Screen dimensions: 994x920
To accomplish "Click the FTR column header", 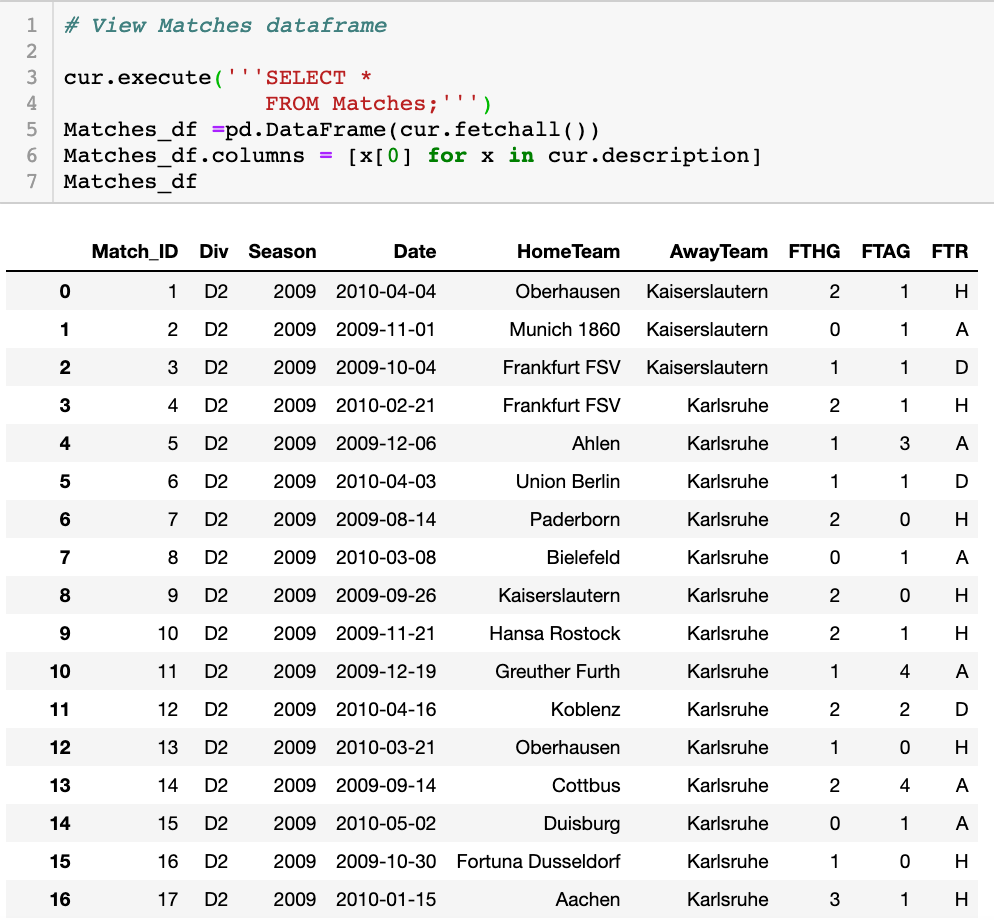I will (950, 252).
